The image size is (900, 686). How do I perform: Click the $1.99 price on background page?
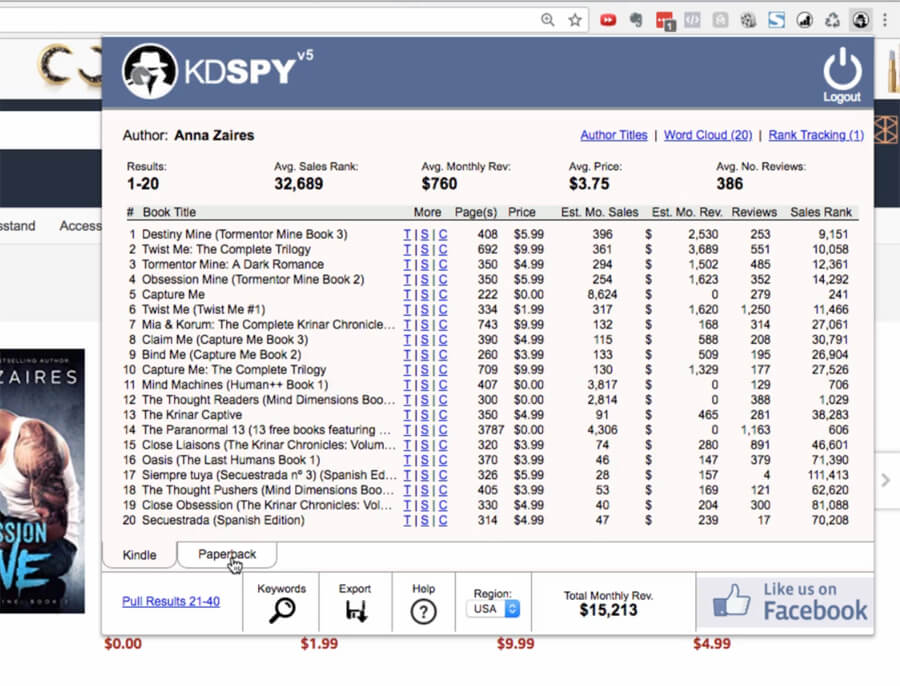click(x=319, y=644)
